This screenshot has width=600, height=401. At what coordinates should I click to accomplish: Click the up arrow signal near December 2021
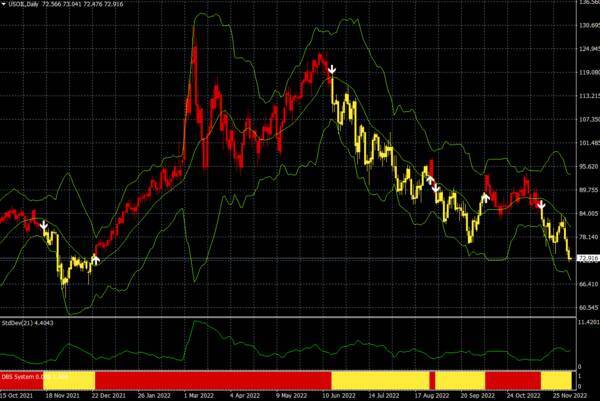[95, 258]
